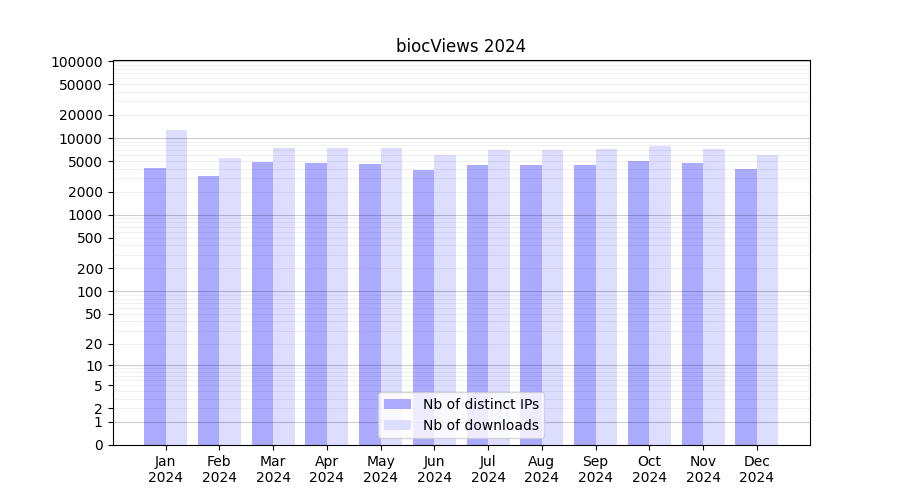
Task: Click the 'Nb of downloads' legend label
Action: pos(480,425)
